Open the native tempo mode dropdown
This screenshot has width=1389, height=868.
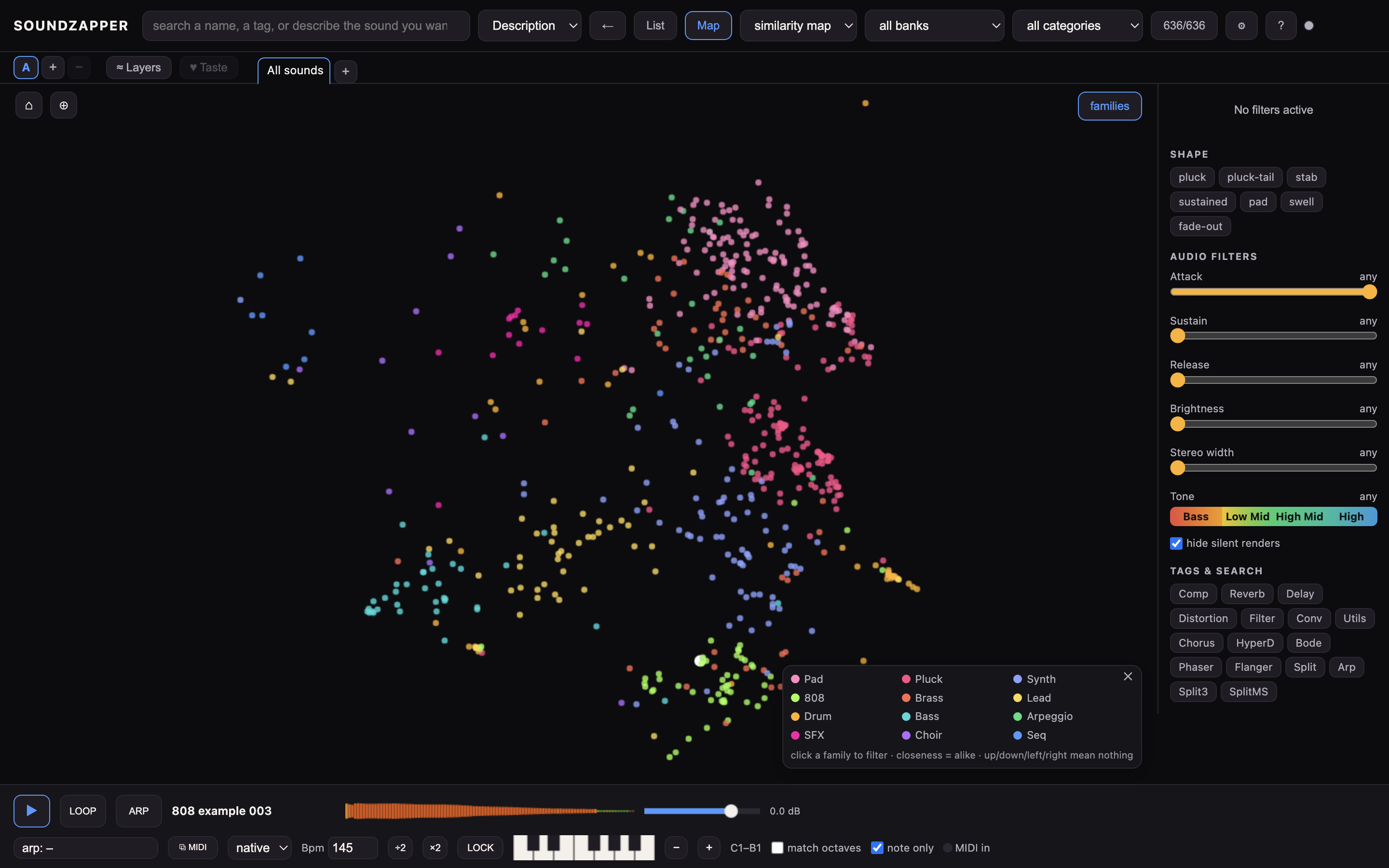(259, 847)
